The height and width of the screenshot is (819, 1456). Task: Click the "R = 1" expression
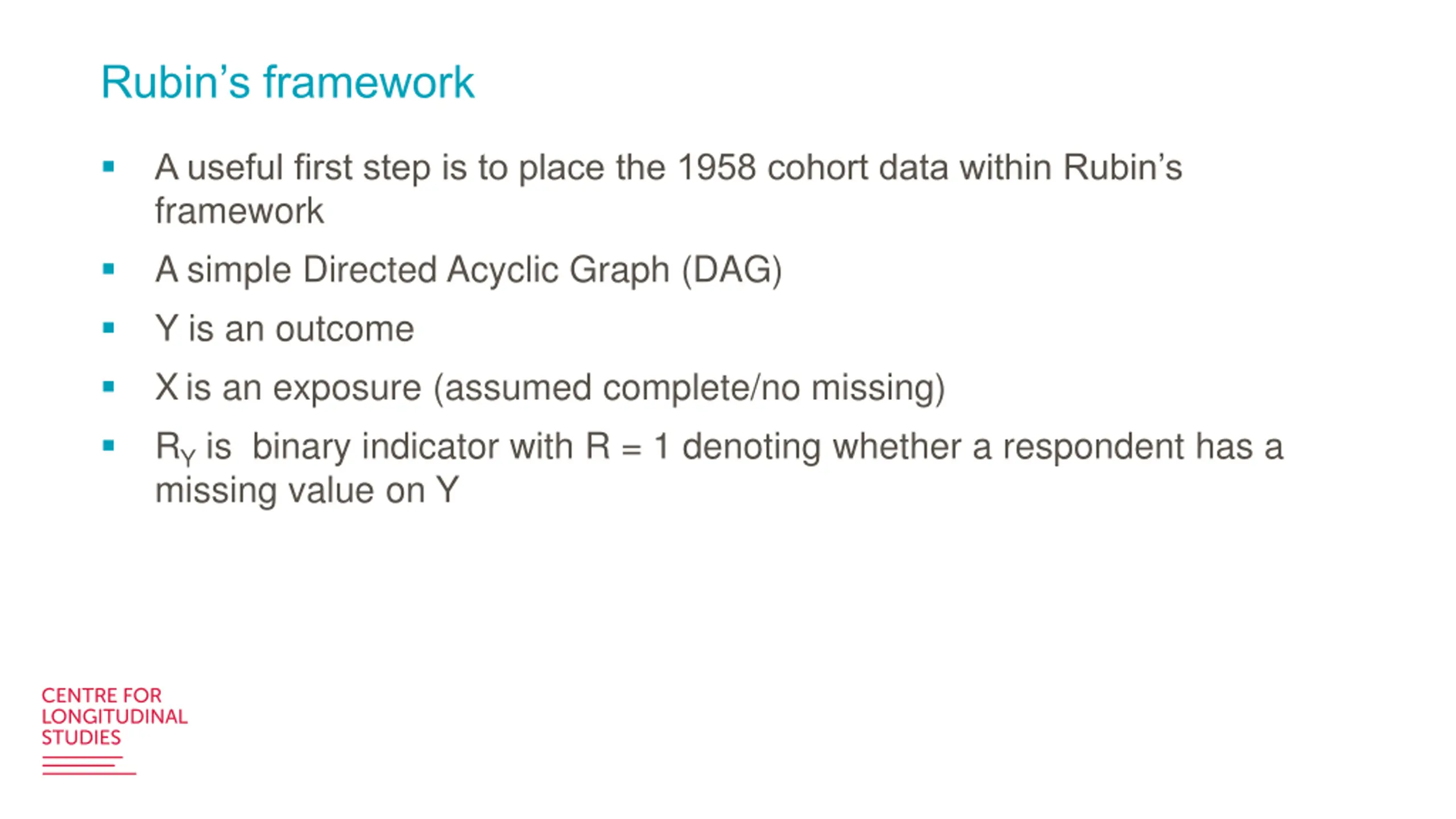[627, 446]
